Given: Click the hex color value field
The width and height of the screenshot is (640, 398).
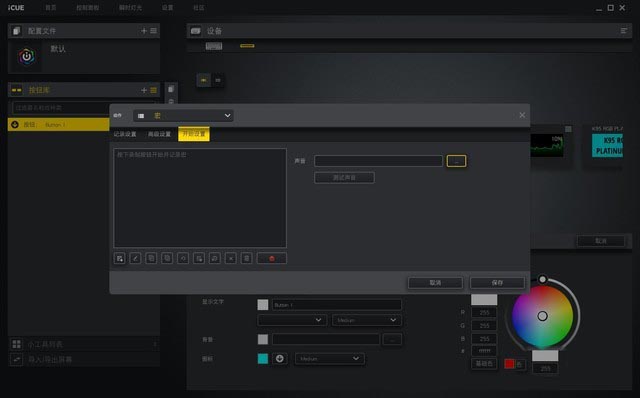Looking at the screenshot, I should point(484,351).
